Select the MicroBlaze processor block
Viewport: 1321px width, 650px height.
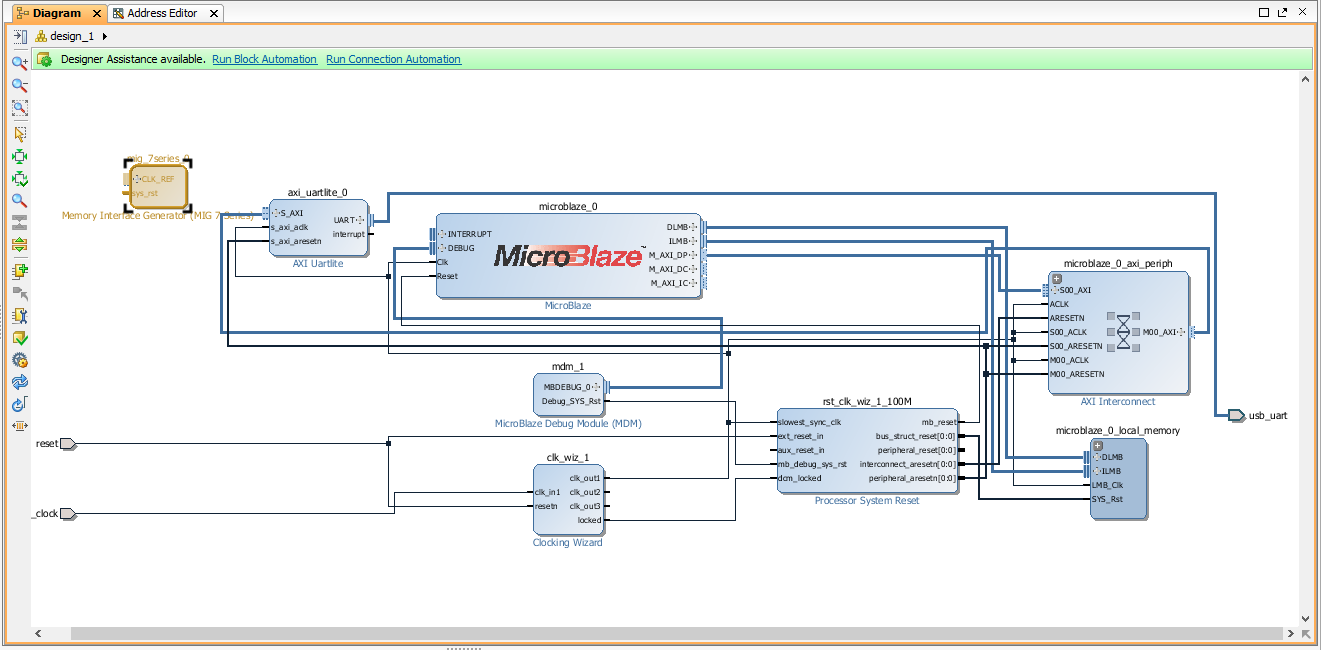coord(569,255)
